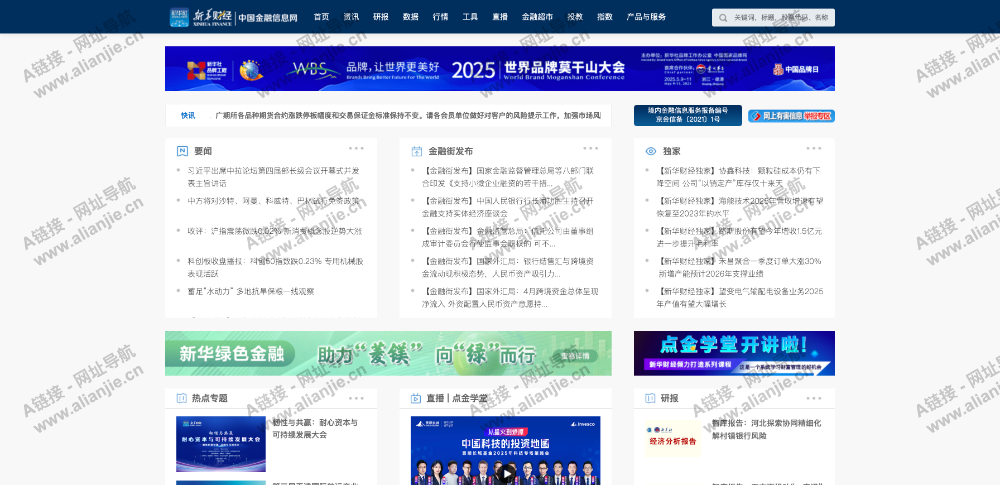Click the 直播 点金学堂 TV icon

click(x=416, y=398)
